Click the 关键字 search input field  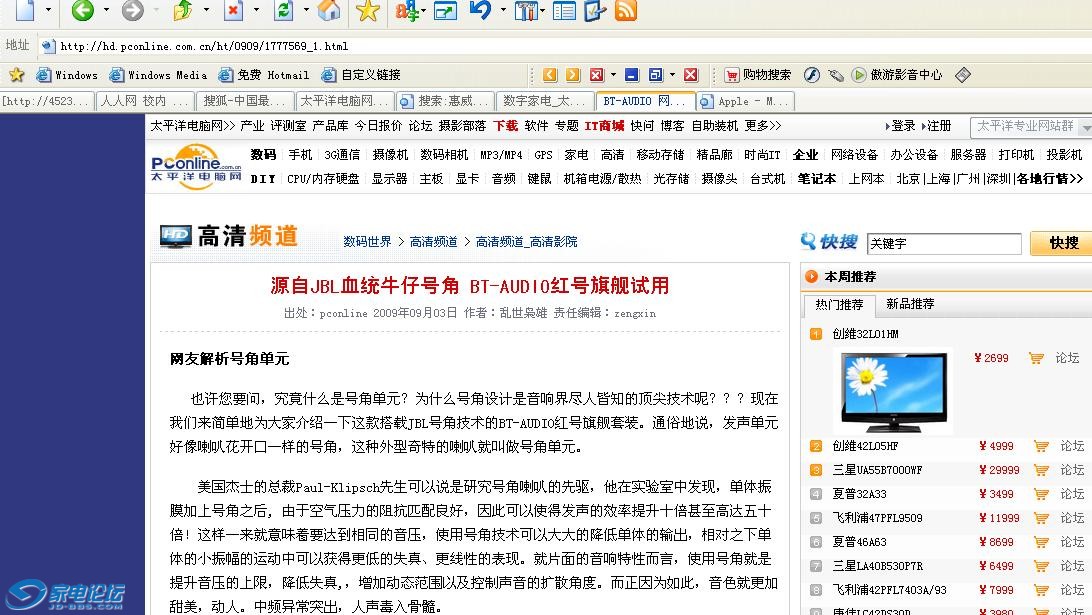(x=944, y=243)
